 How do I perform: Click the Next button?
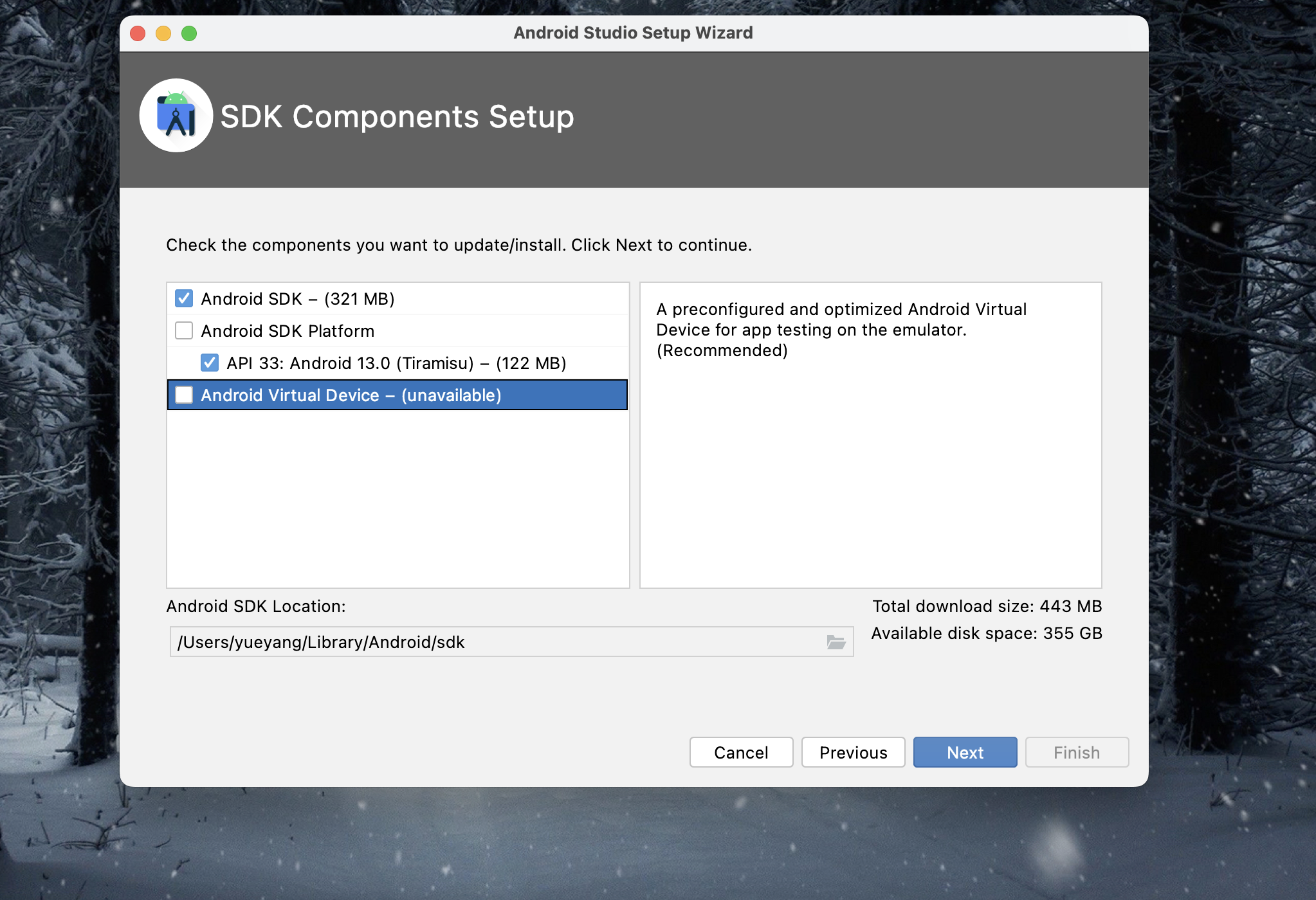pyautogui.click(x=965, y=752)
